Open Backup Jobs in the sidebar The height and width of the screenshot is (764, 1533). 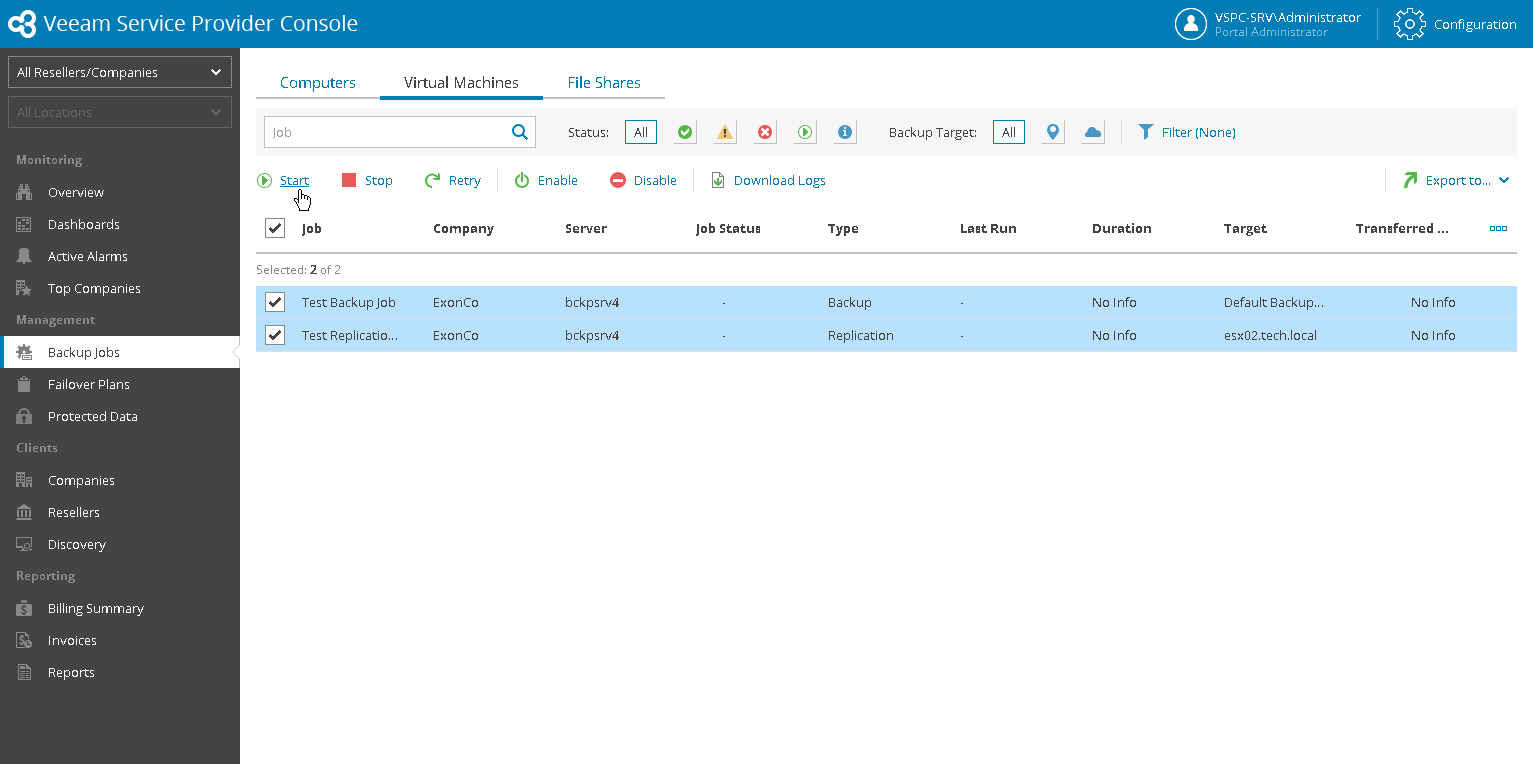point(120,352)
